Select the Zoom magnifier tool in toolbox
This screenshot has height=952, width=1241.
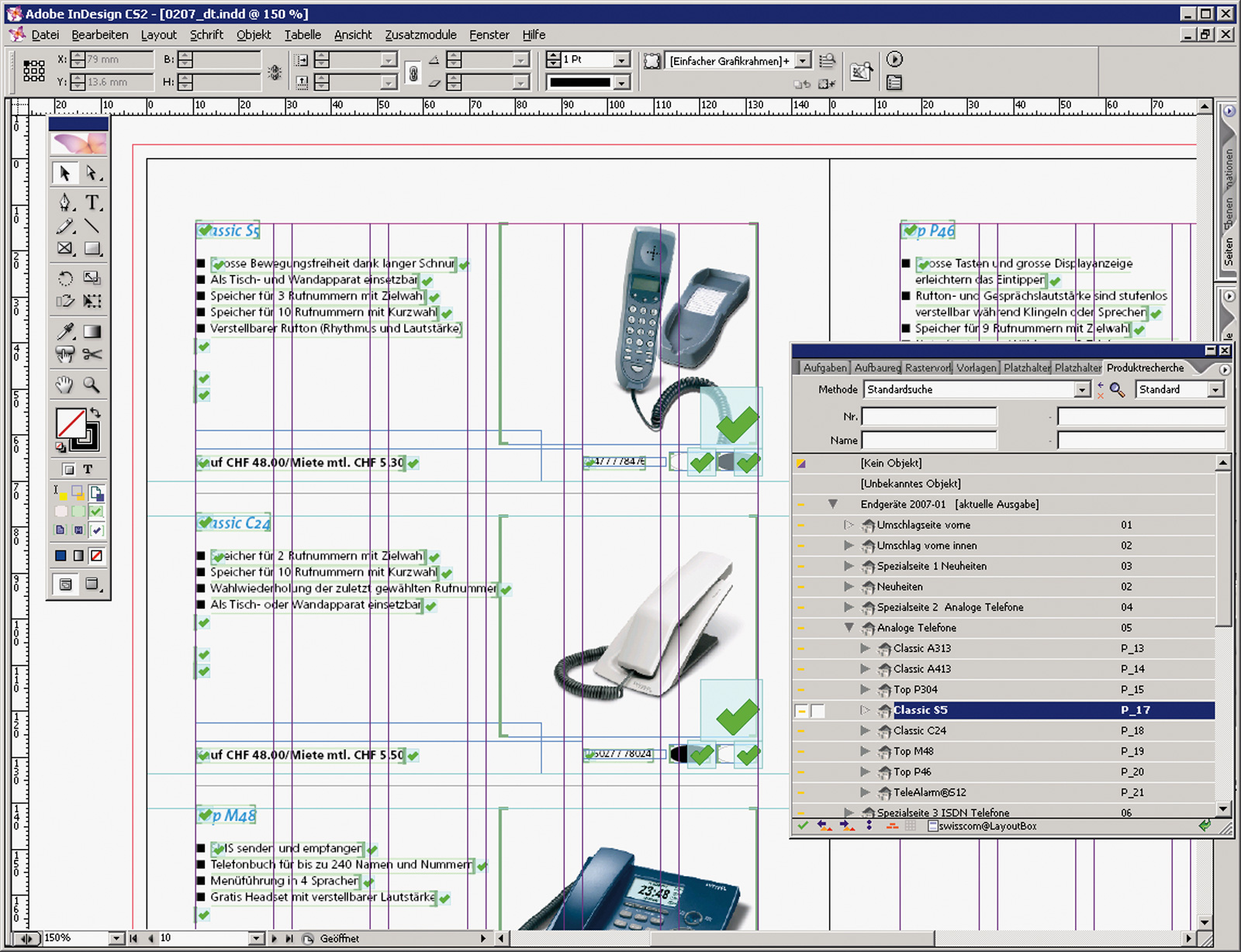click(92, 385)
